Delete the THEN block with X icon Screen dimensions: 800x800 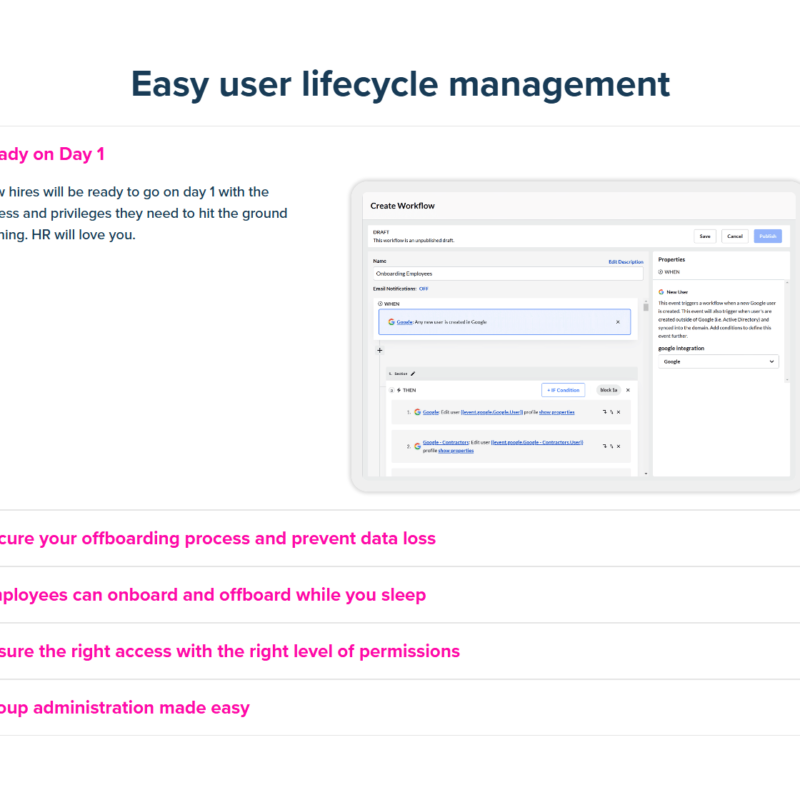click(x=628, y=390)
